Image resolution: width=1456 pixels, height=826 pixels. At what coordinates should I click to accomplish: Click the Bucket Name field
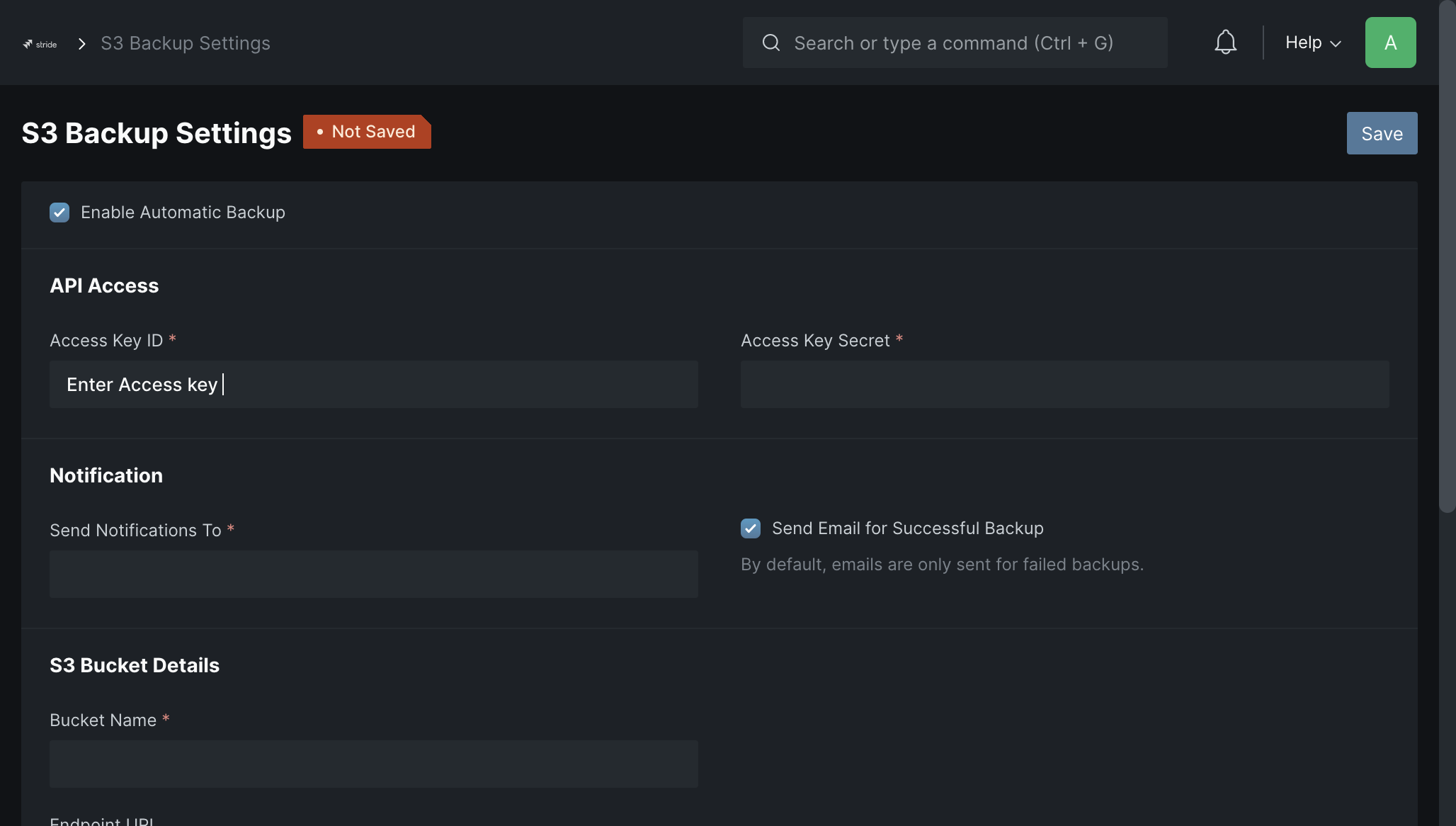click(x=374, y=764)
